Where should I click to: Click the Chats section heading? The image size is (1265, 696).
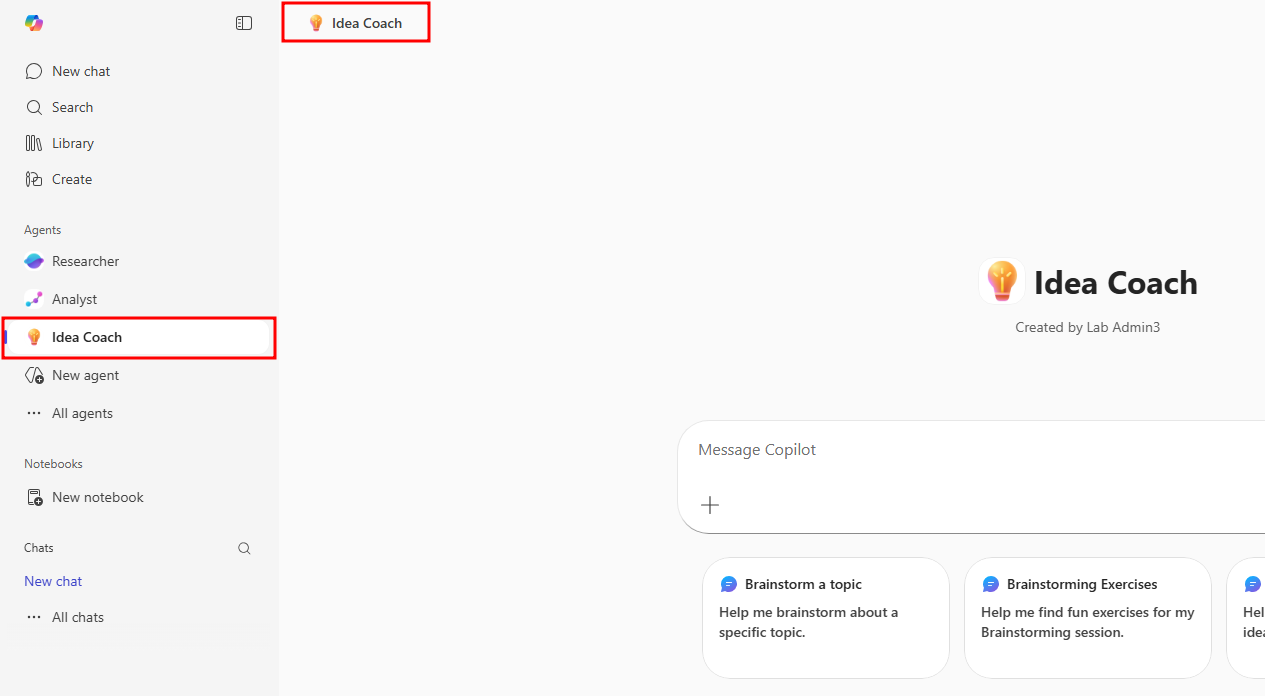coord(39,548)
